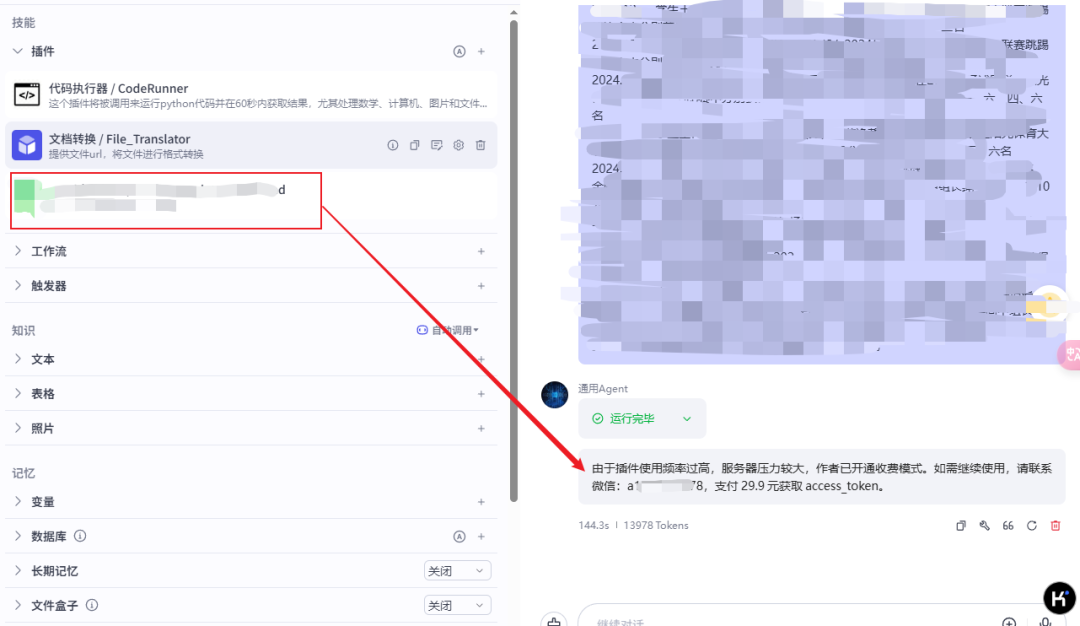Image resolution: width=1080 pixels, height=626 pixels.
Task: Add a new 工作流 item
Action: (x=481, y=251)
